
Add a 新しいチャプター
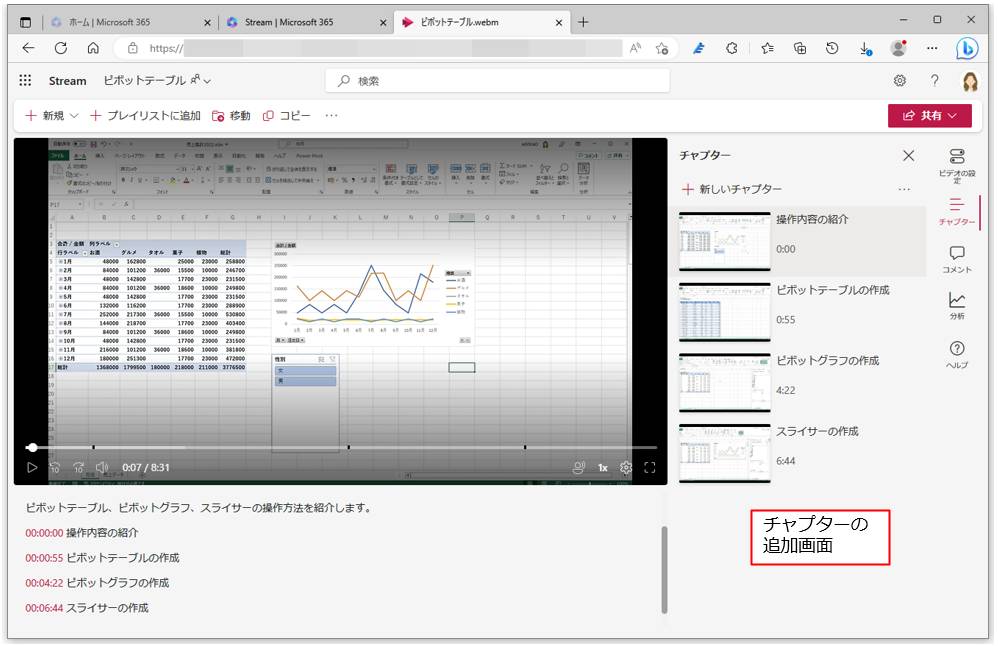pos(731,189)
